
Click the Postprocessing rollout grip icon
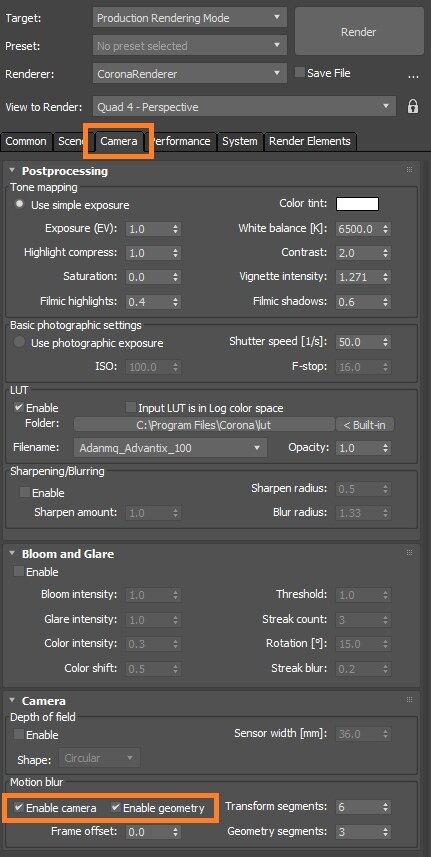409,170
